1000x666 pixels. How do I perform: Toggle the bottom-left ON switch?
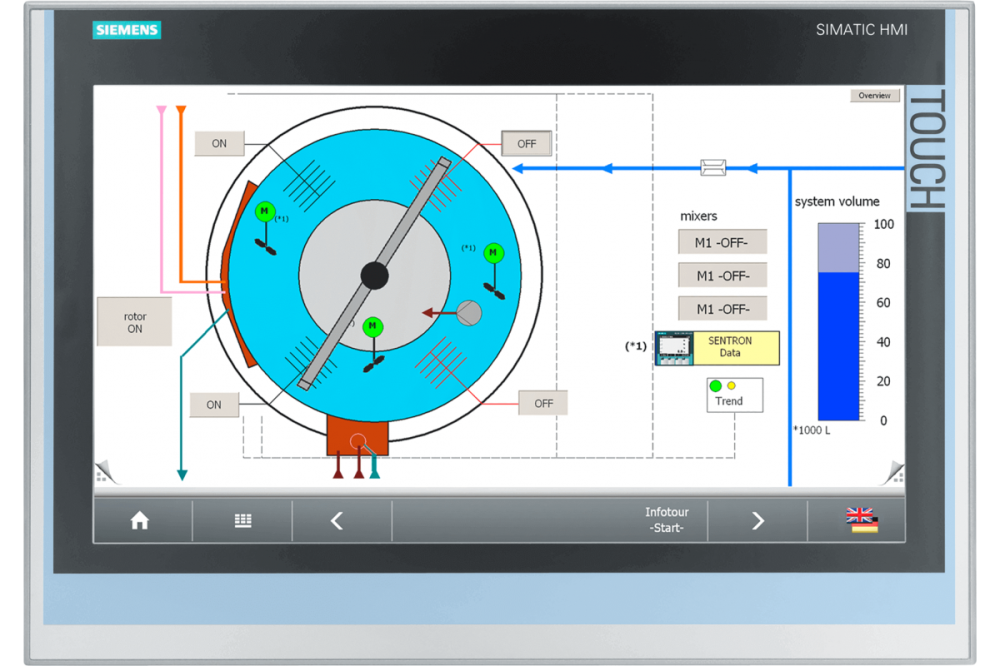pos(214,405)
